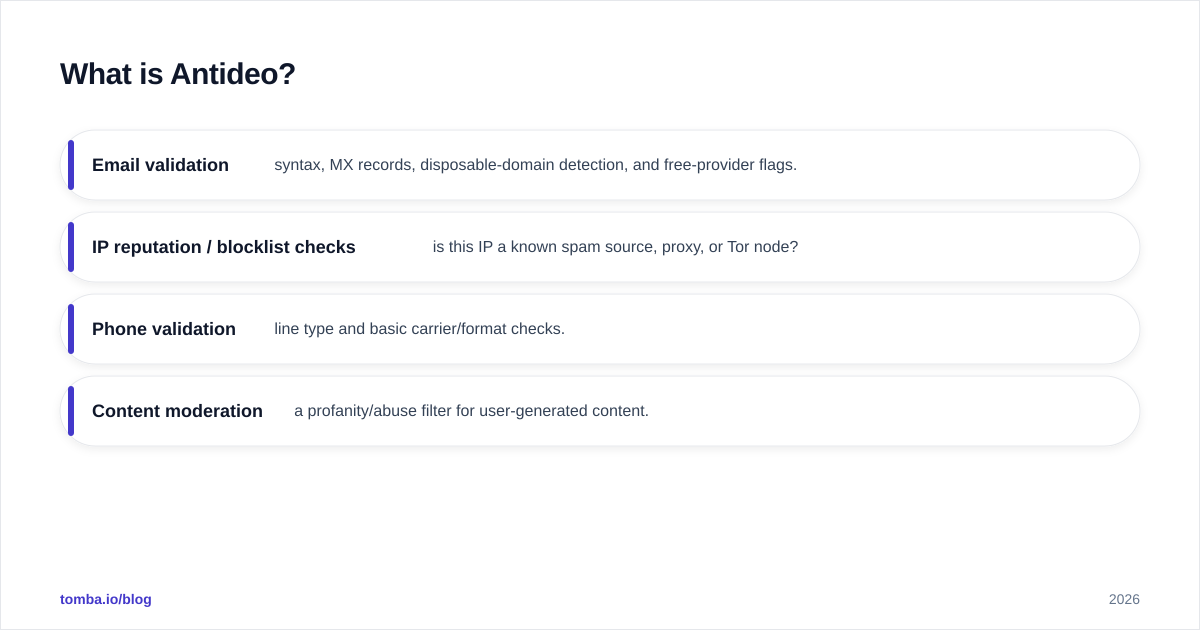Click the profanity/abuse filter description text
This screenshot has width=1200, height=630.
point(471,411)
